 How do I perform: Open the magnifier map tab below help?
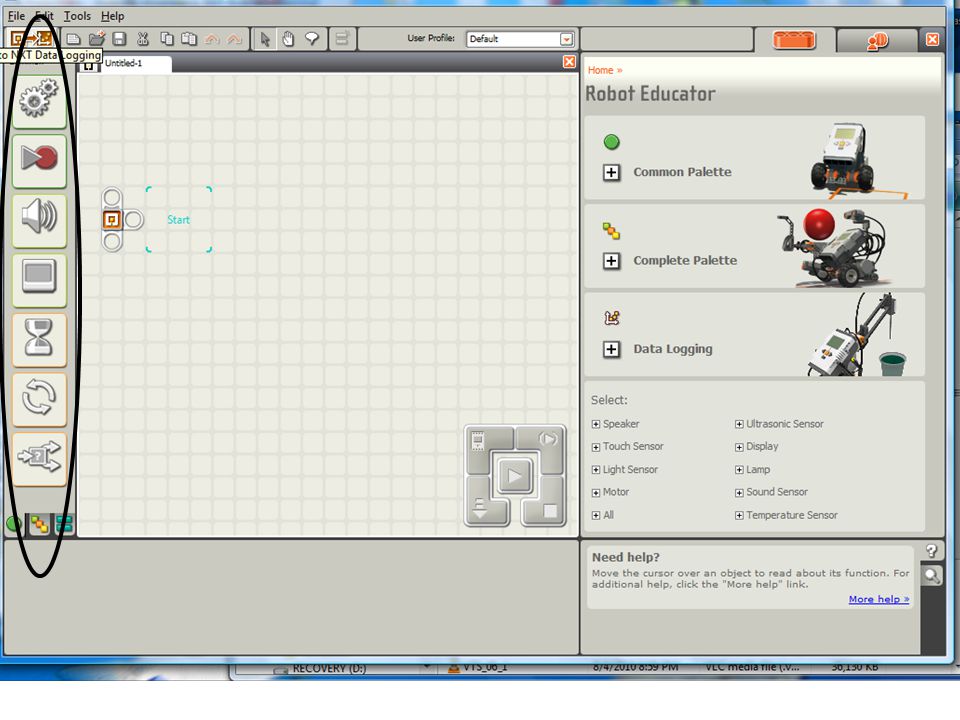point(931,576)
